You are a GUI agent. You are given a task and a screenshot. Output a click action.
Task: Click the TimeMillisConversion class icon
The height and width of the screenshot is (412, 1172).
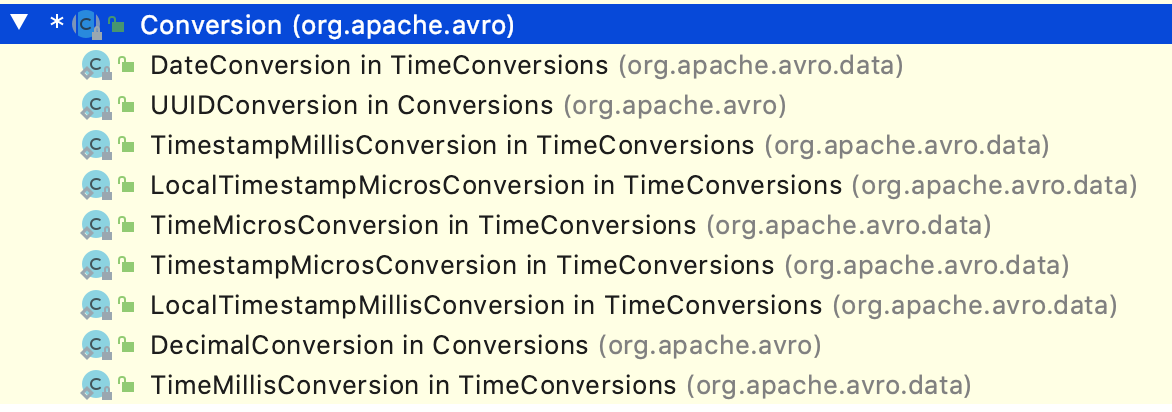click(95, 385)
